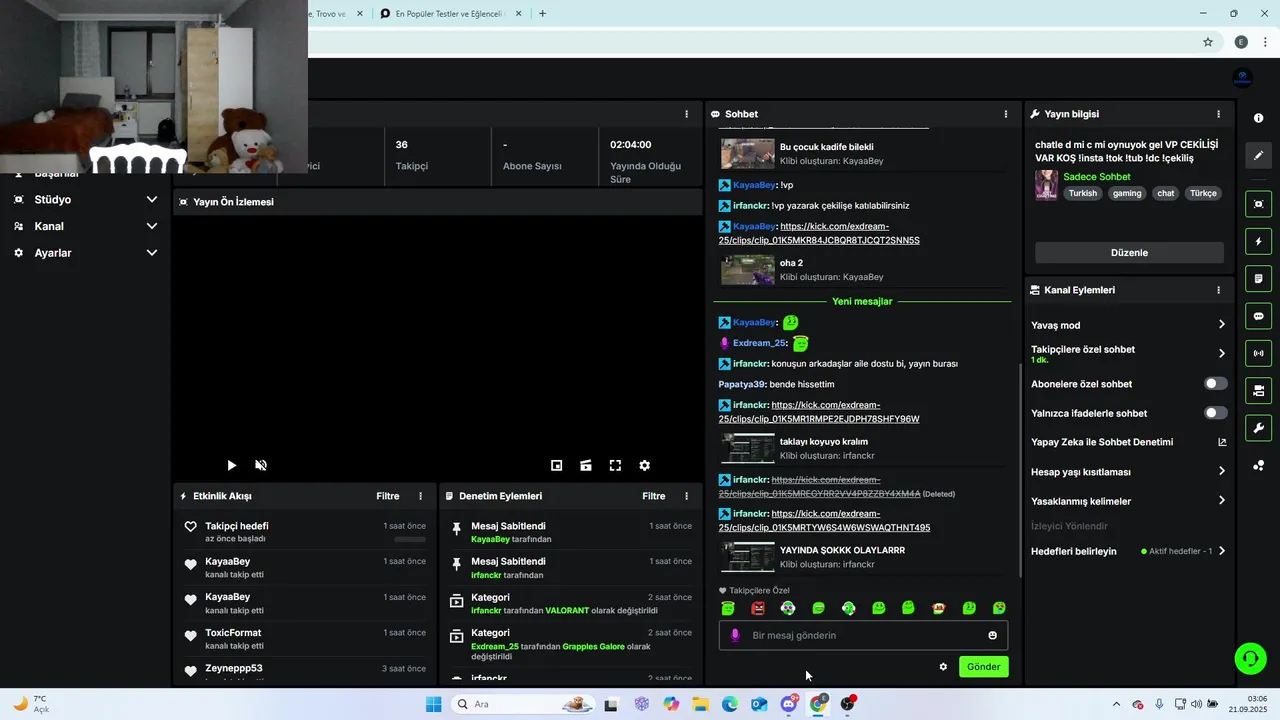The height and width of the screenshot is (720, 1280).
Task: Open the green support headset button
Action: (1250, 658)
